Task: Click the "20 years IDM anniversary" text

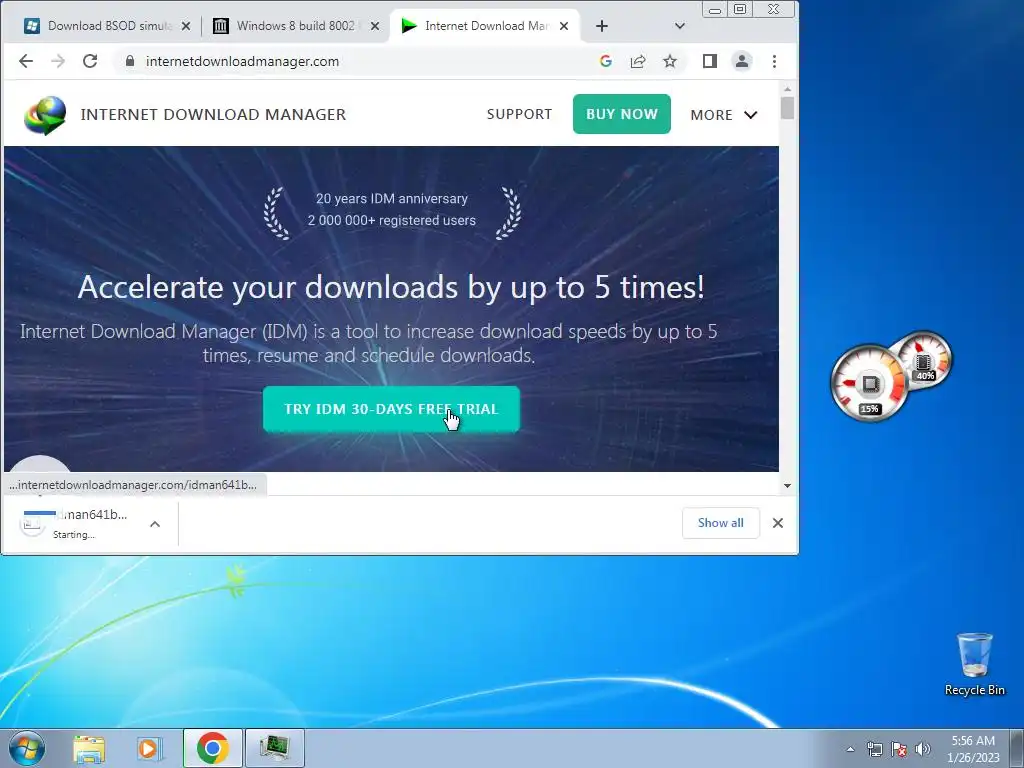Action: coord(392,199)
